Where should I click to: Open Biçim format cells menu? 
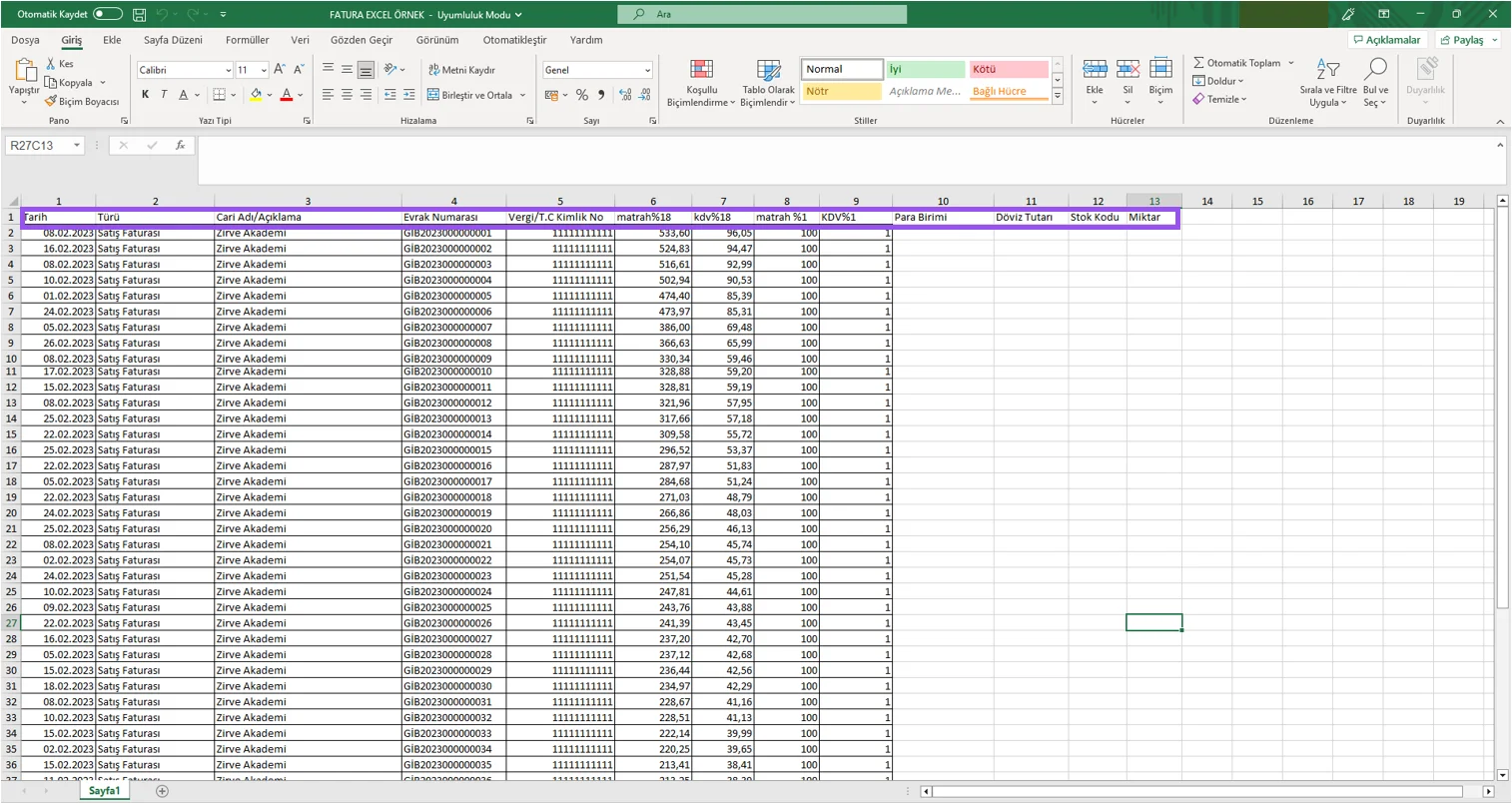click(1160, 82)
